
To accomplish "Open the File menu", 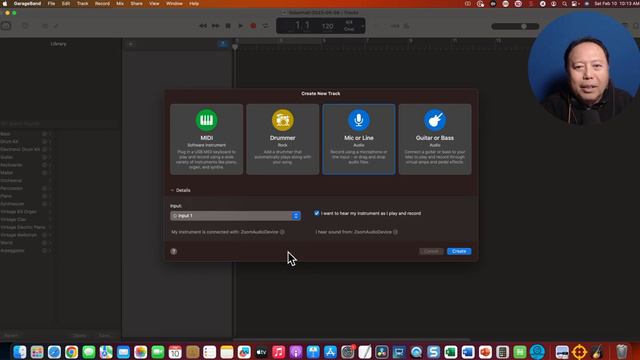I will click(51, 4).
